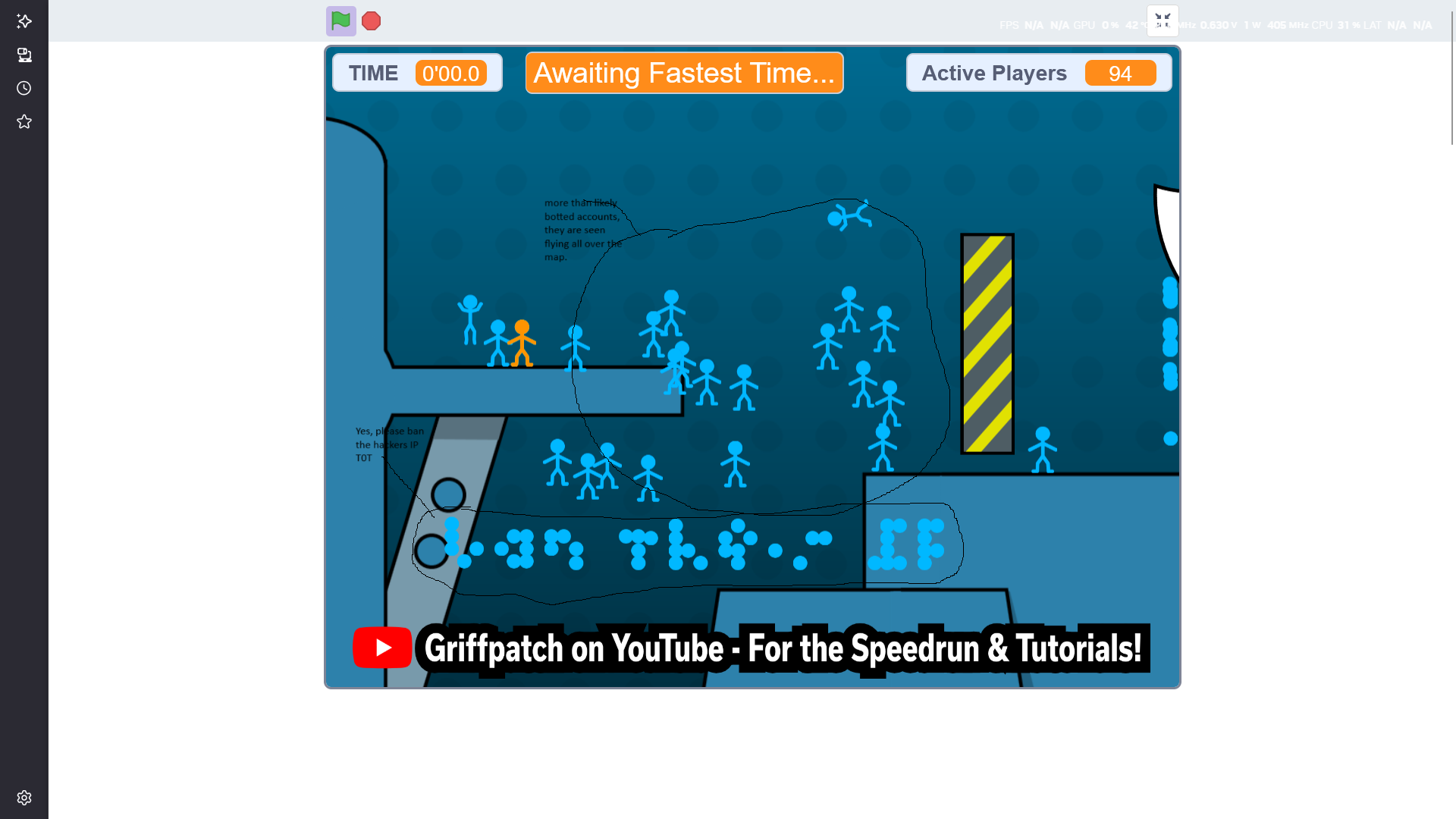This screenshot has height=819, width=1456.
Task: Open the clock history icon
Action: click(x=24, y=88)
